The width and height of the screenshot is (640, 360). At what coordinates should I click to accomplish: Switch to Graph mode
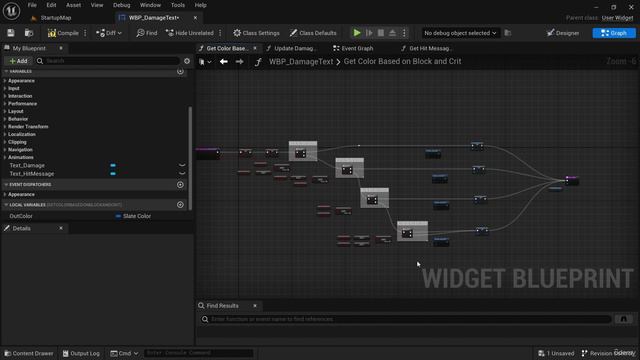tap(614, 33)
